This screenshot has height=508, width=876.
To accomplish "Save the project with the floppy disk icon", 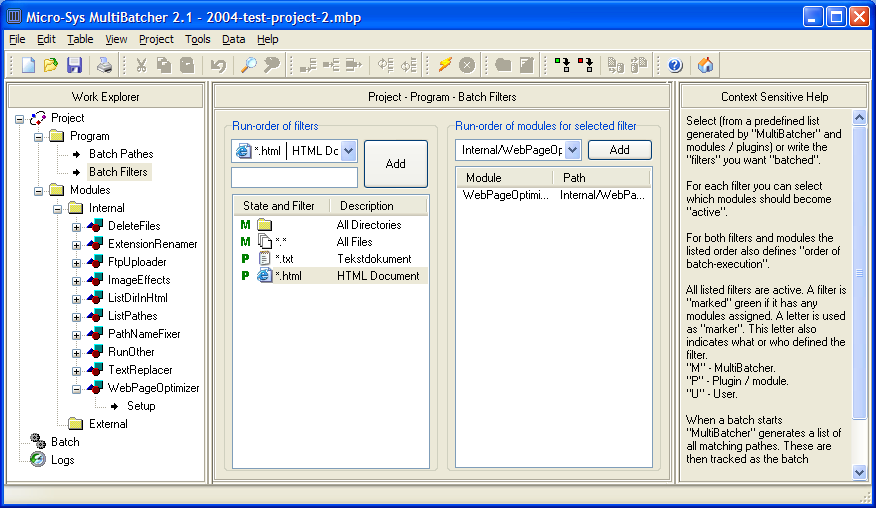I will click(74, 65).
